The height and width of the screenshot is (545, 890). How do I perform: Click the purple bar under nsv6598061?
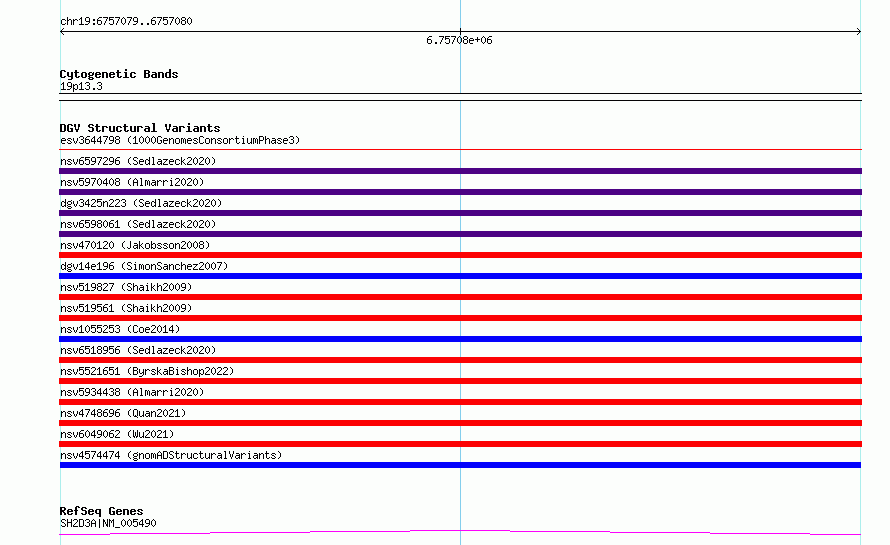pos(460,234)
